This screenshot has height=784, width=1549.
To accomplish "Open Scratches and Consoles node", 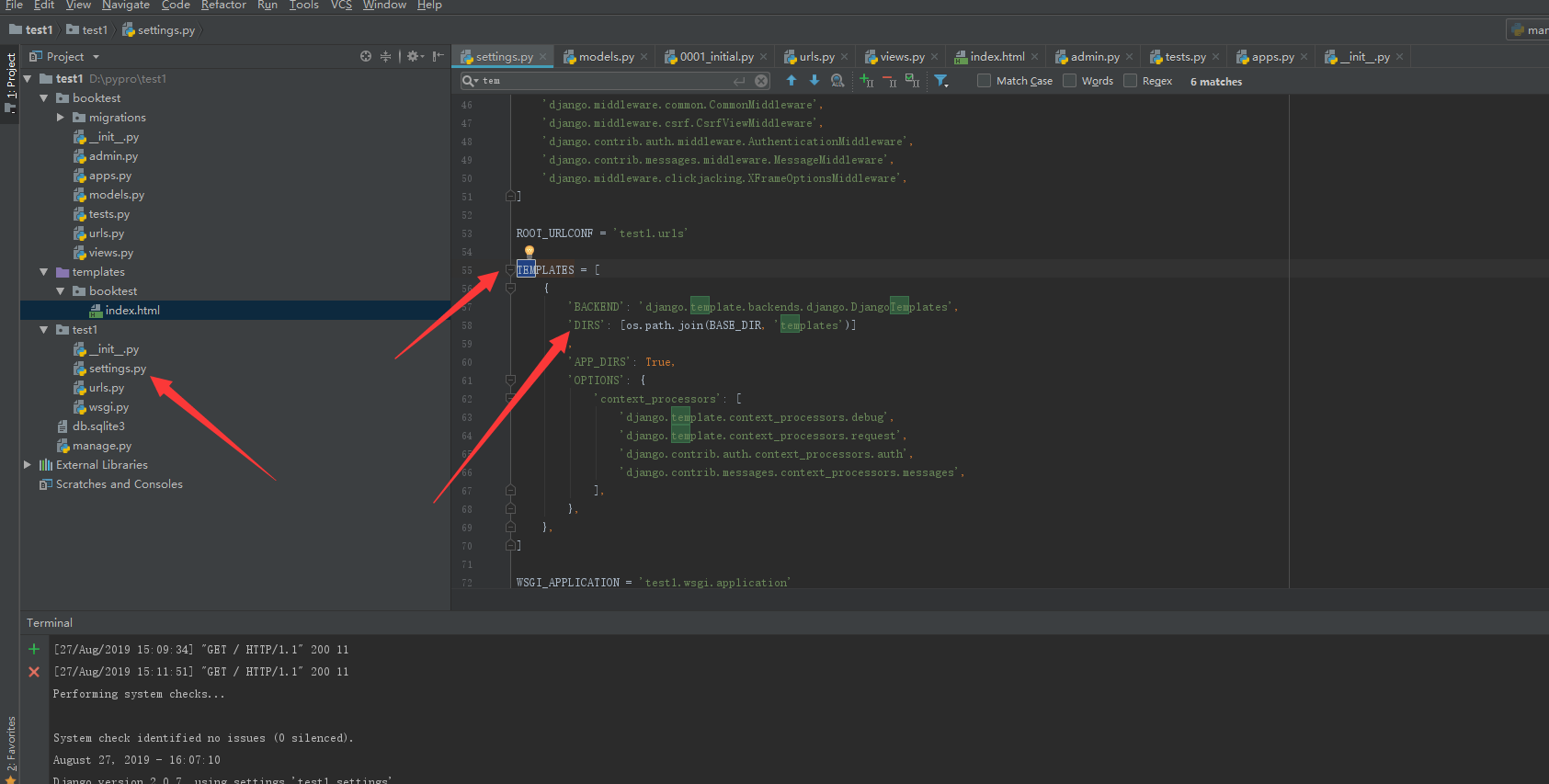I will [x=119, y=484].
